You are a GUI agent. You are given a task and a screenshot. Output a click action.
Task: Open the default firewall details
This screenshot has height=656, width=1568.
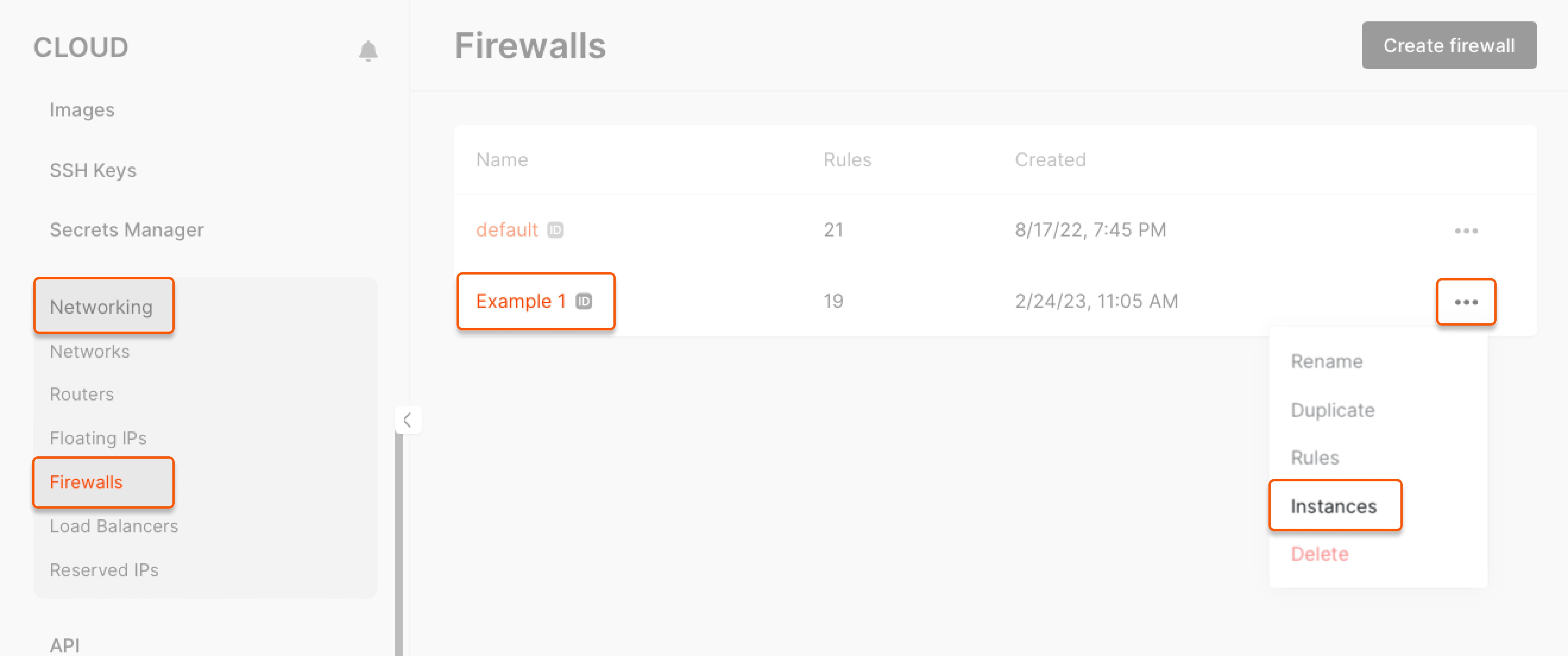click(507, 230)
